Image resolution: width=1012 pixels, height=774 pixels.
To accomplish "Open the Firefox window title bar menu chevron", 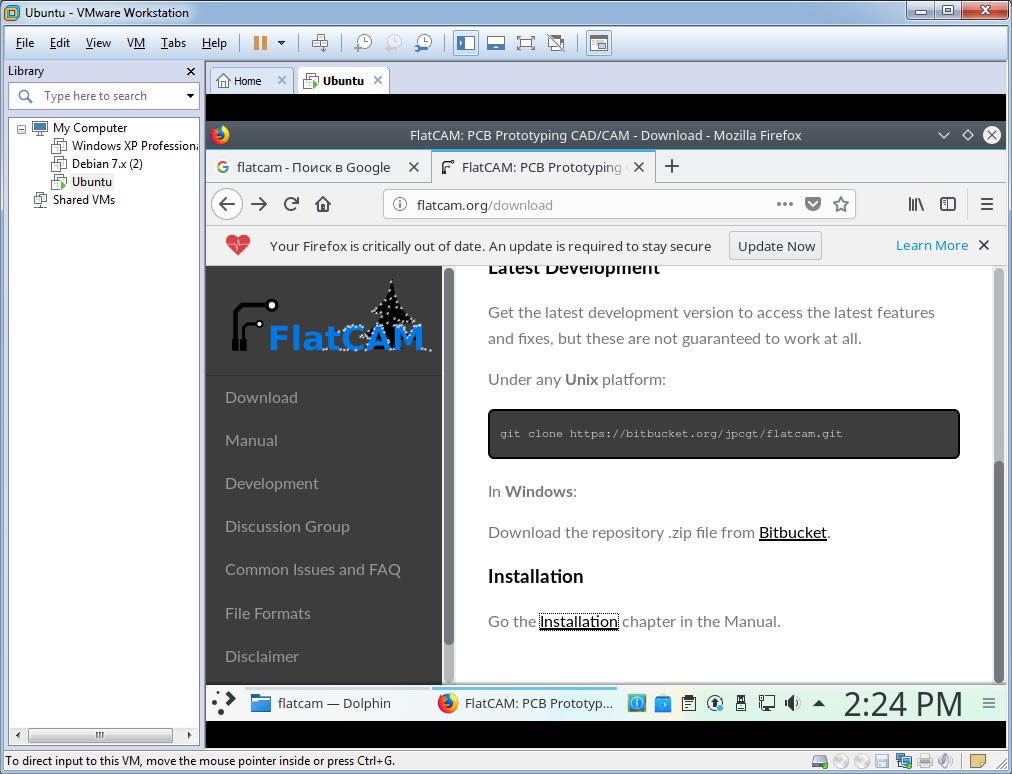I will pos(944,136).
